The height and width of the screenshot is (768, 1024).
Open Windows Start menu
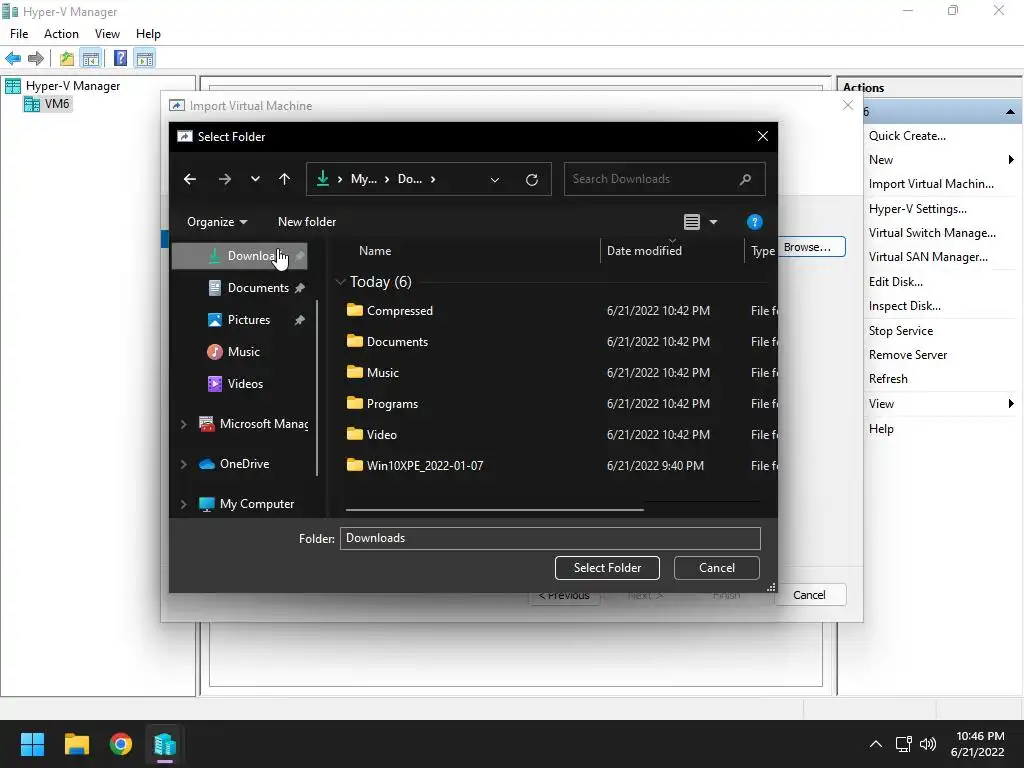[32, 744]
